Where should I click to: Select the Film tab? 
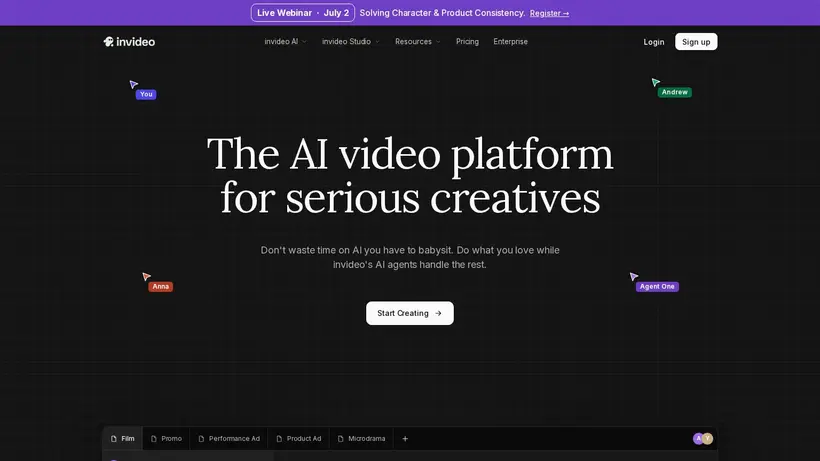coord(122,439)
